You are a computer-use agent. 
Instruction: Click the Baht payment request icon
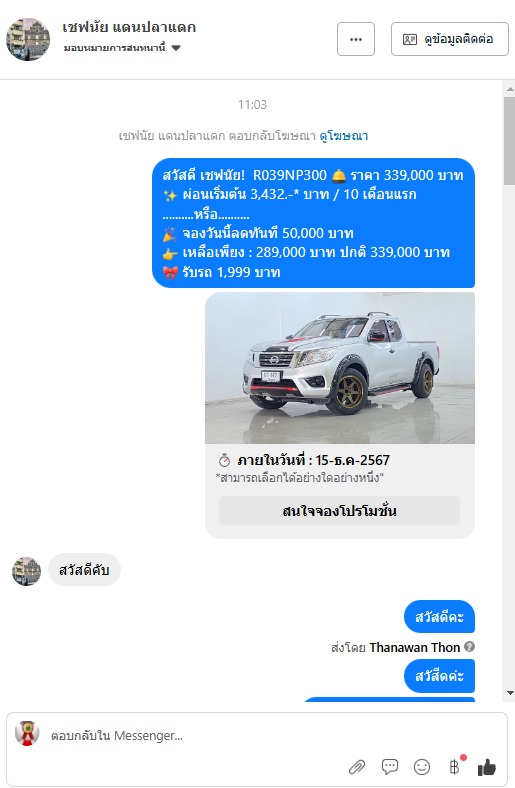456,766
